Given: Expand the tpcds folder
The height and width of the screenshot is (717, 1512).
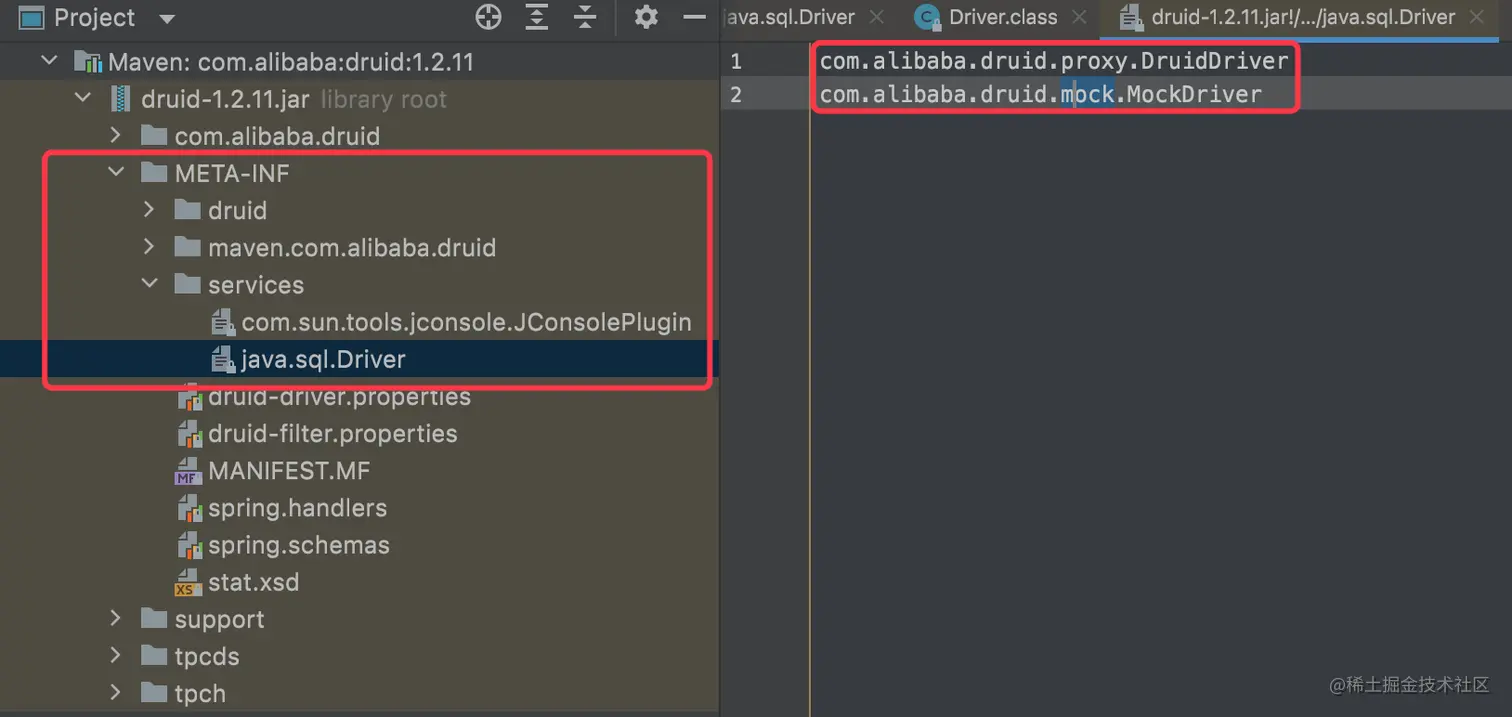Looking at the screenshot, I should click(x=116, y=656).
